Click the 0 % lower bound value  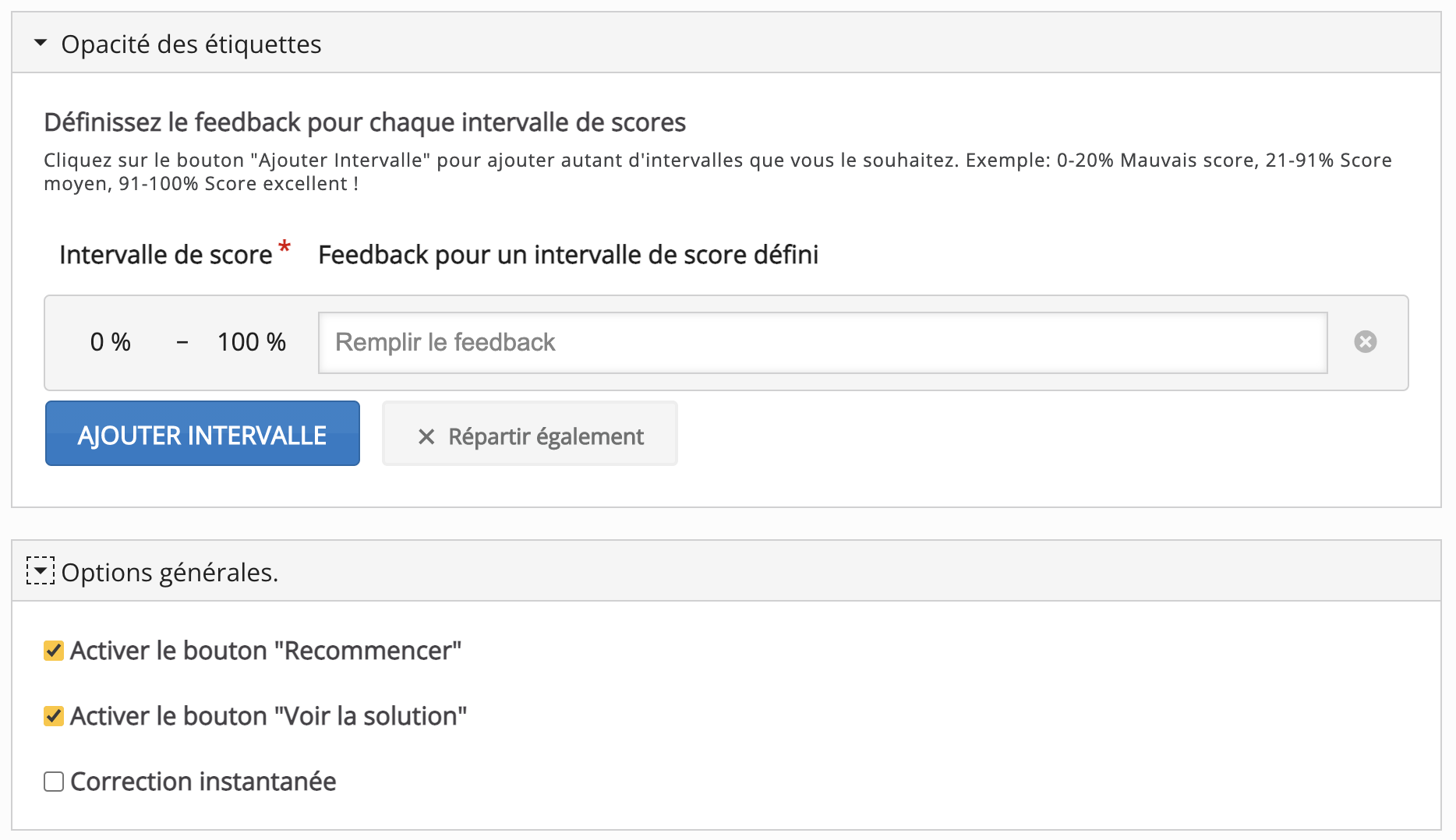(111, 342)
